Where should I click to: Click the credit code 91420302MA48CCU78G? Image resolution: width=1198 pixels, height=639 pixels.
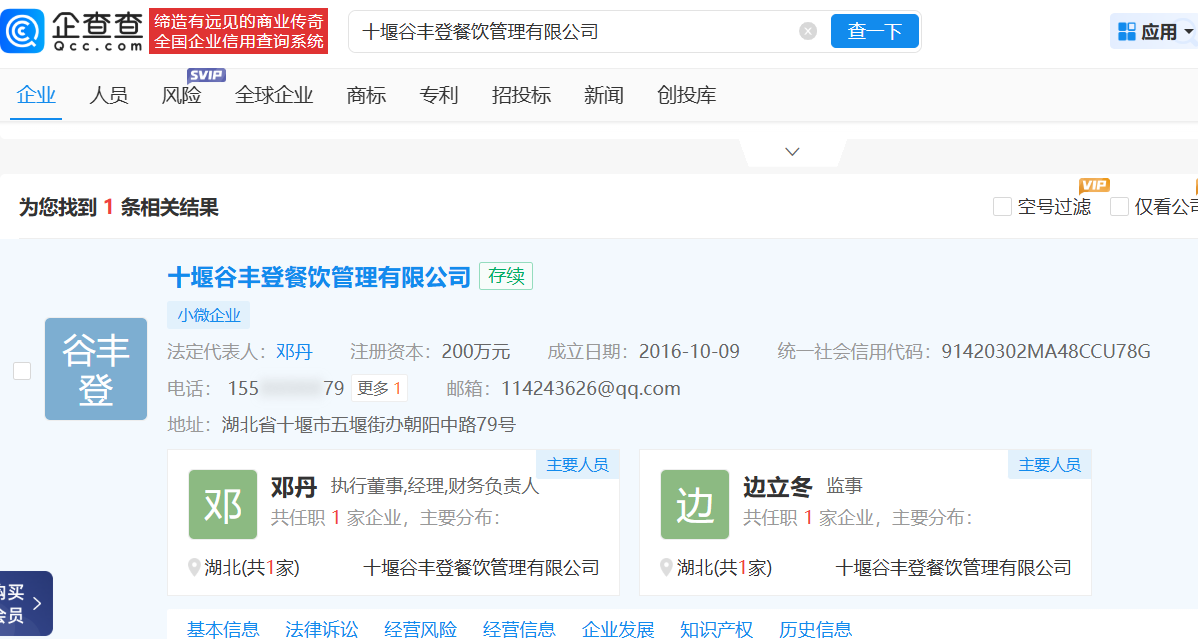pyautogui.click(x=1046, y=352)
